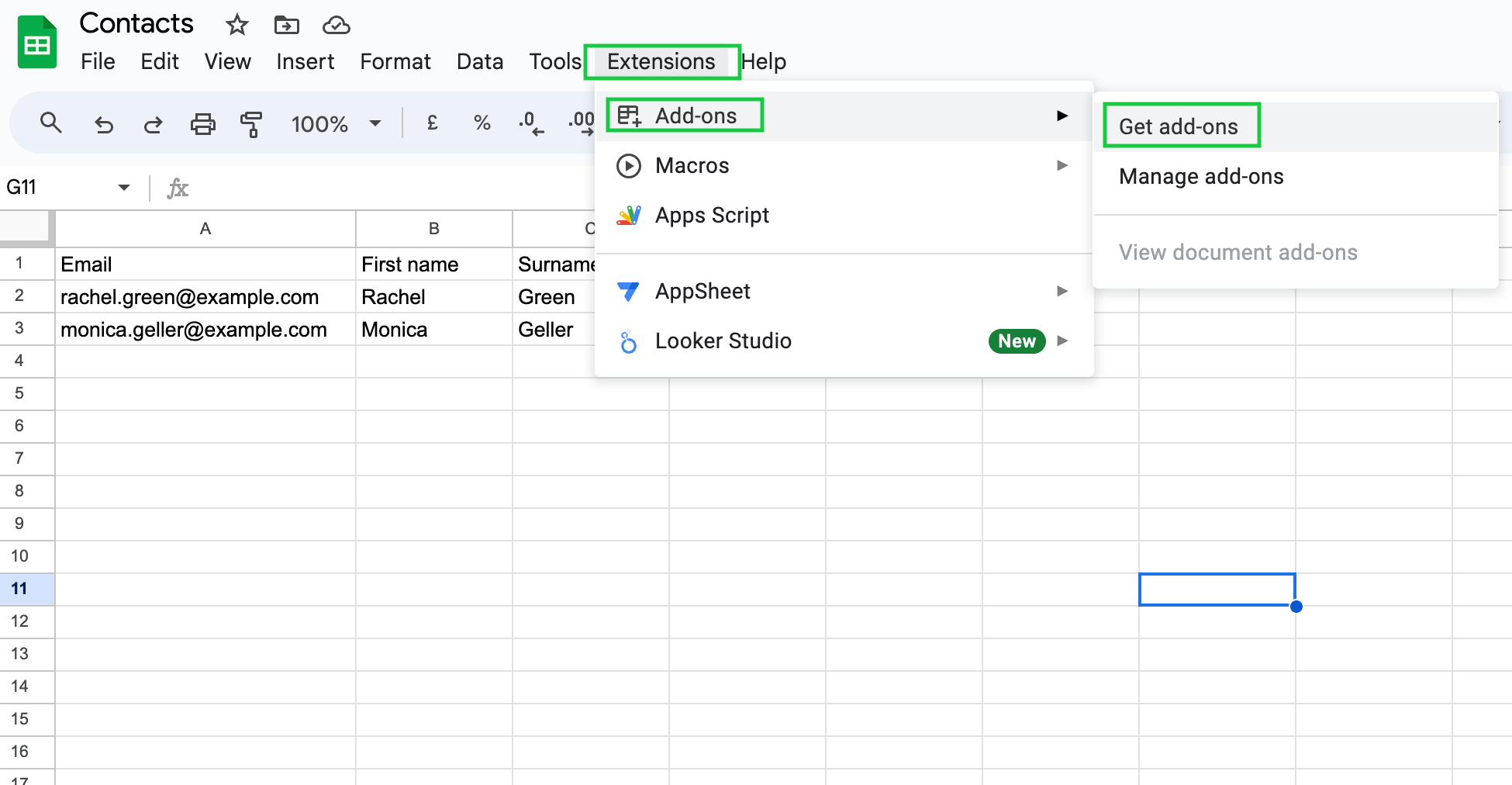Expand the Macros submenu arrow

(1062, 165)
